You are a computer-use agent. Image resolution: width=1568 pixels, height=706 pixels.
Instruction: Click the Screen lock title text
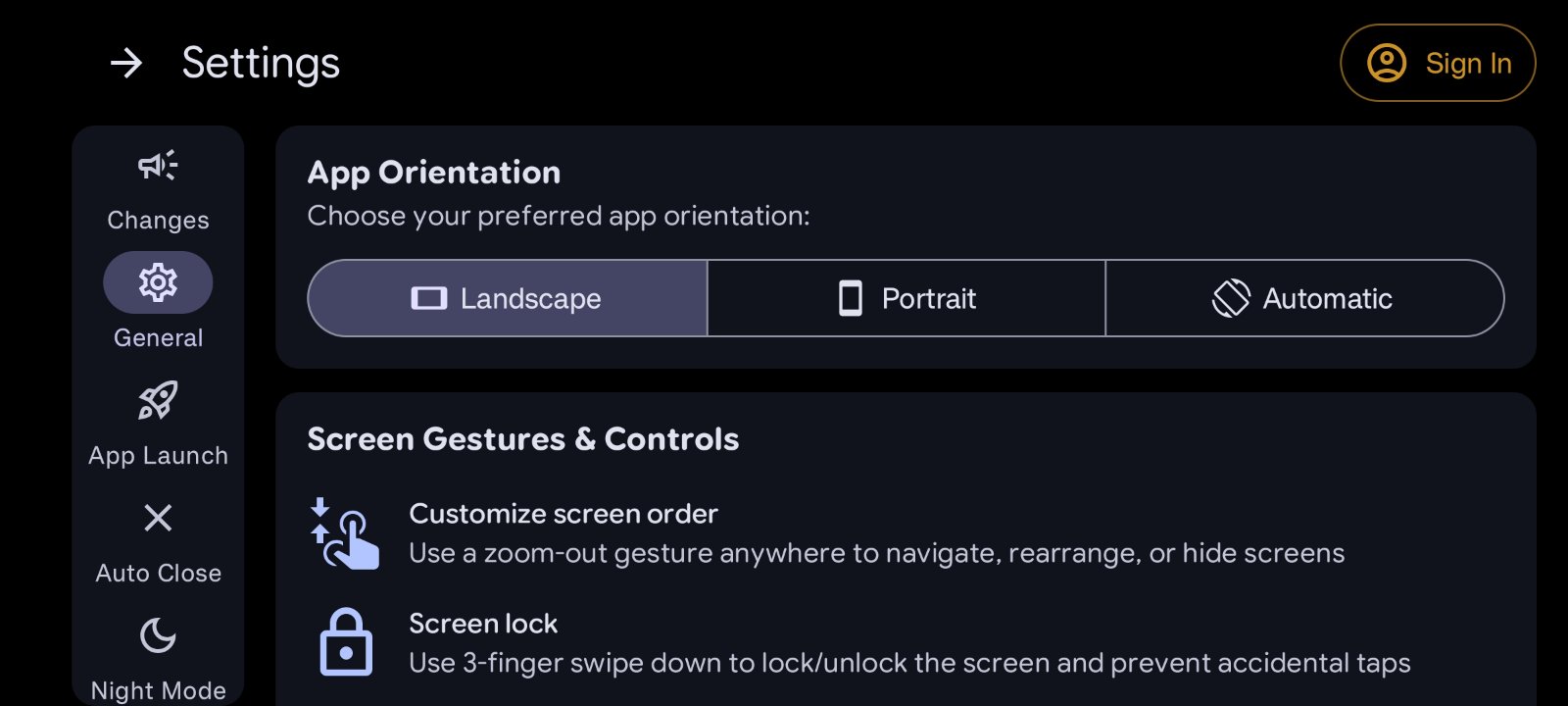[483, 624]
